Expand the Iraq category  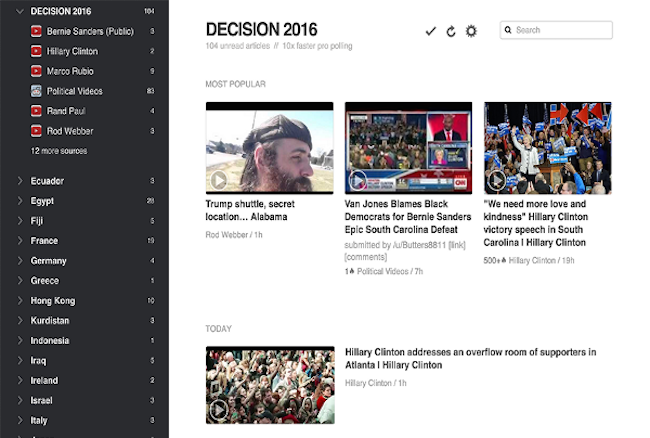[19, 360]
